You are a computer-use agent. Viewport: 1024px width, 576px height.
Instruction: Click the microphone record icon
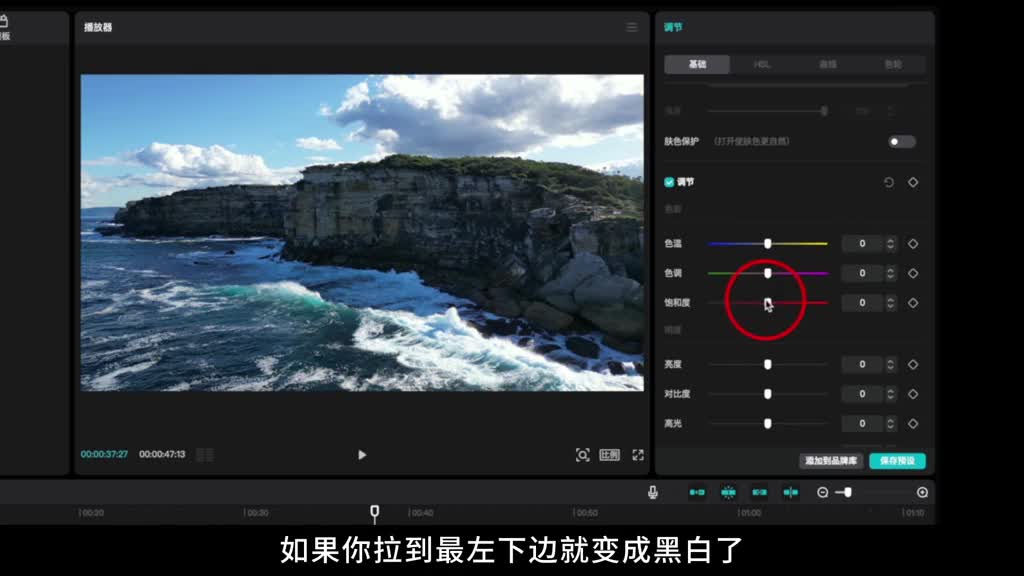(x=652, y=492)
